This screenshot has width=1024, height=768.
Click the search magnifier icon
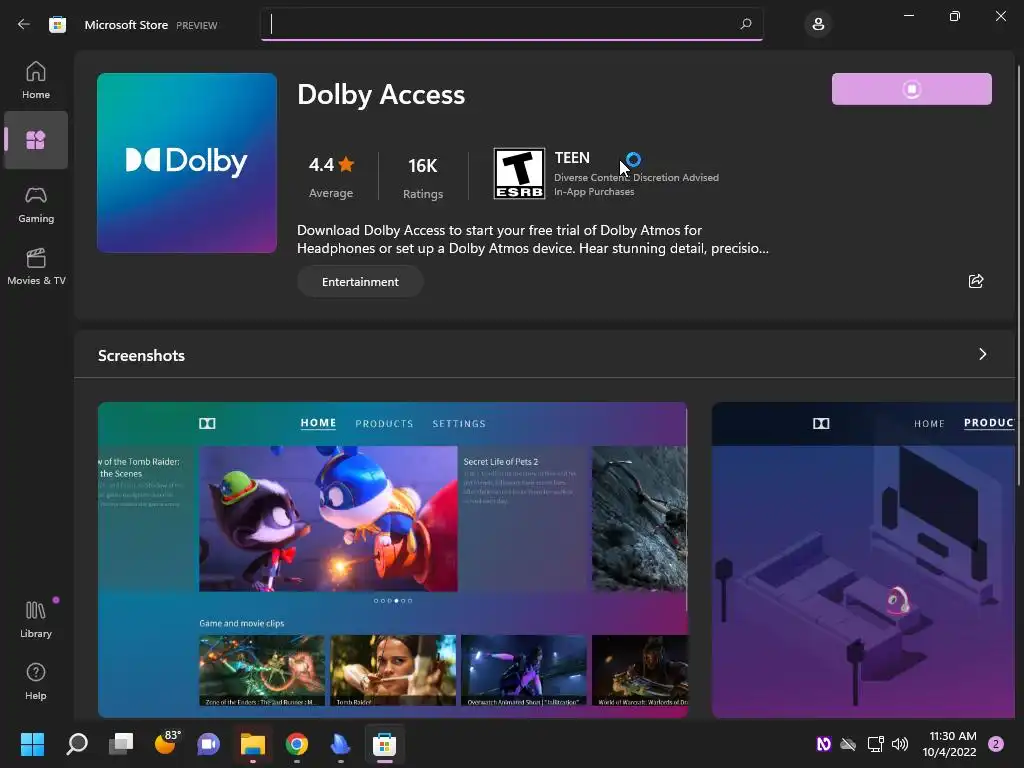click(746, 24)
